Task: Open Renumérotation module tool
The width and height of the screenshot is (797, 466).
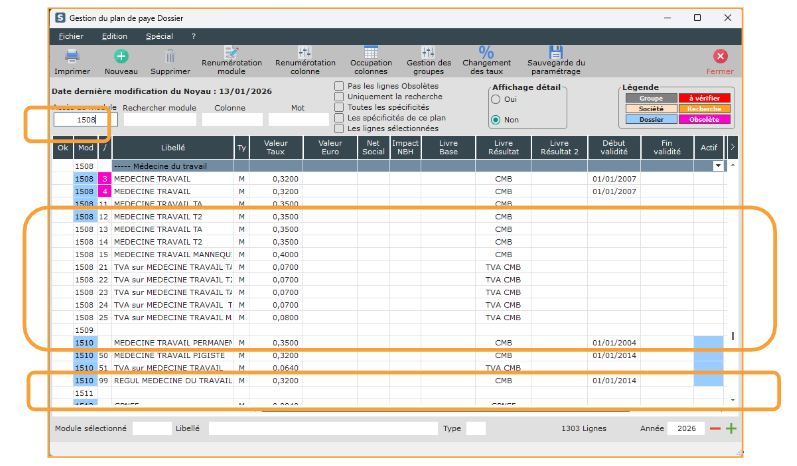Action: (231, 54)
